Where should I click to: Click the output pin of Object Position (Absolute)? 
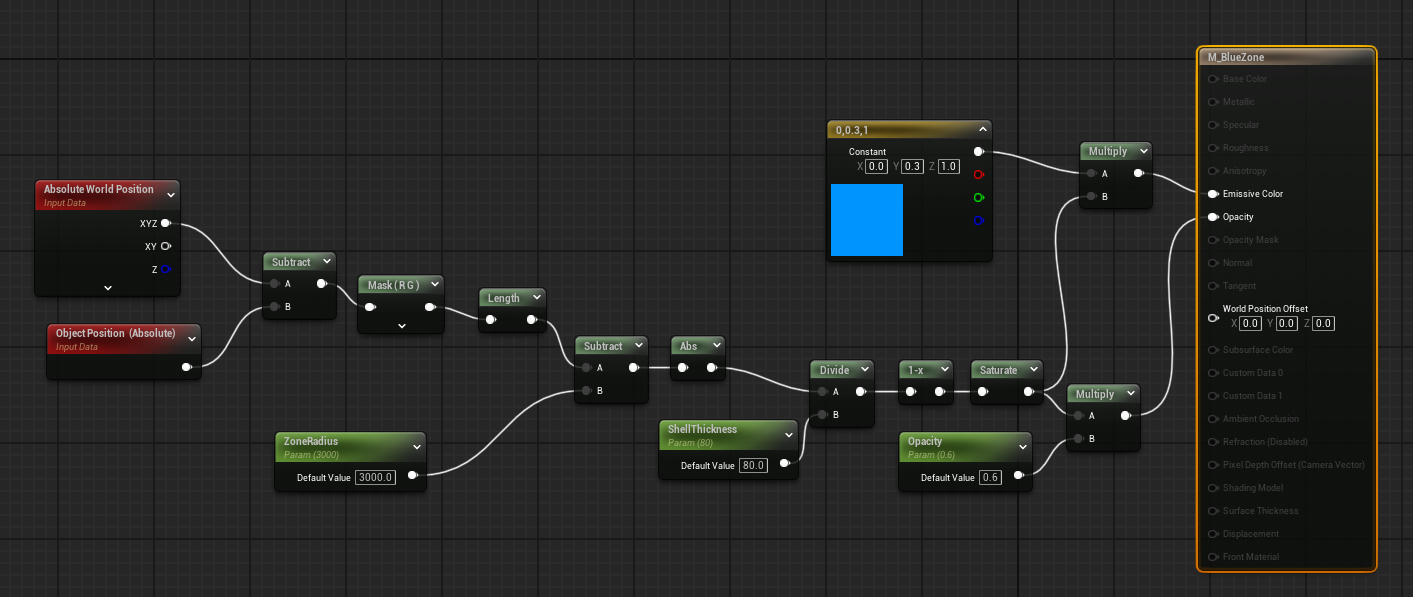pos(186,367)
